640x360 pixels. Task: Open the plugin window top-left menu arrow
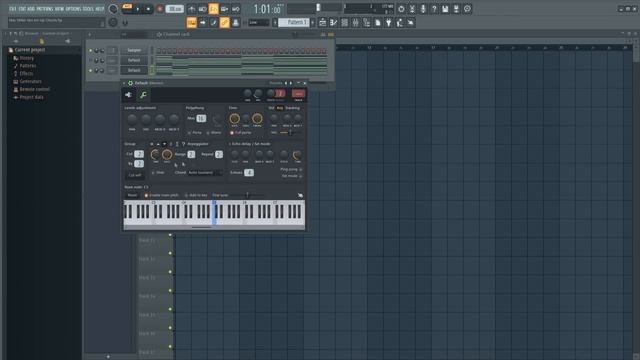(124, 83)
